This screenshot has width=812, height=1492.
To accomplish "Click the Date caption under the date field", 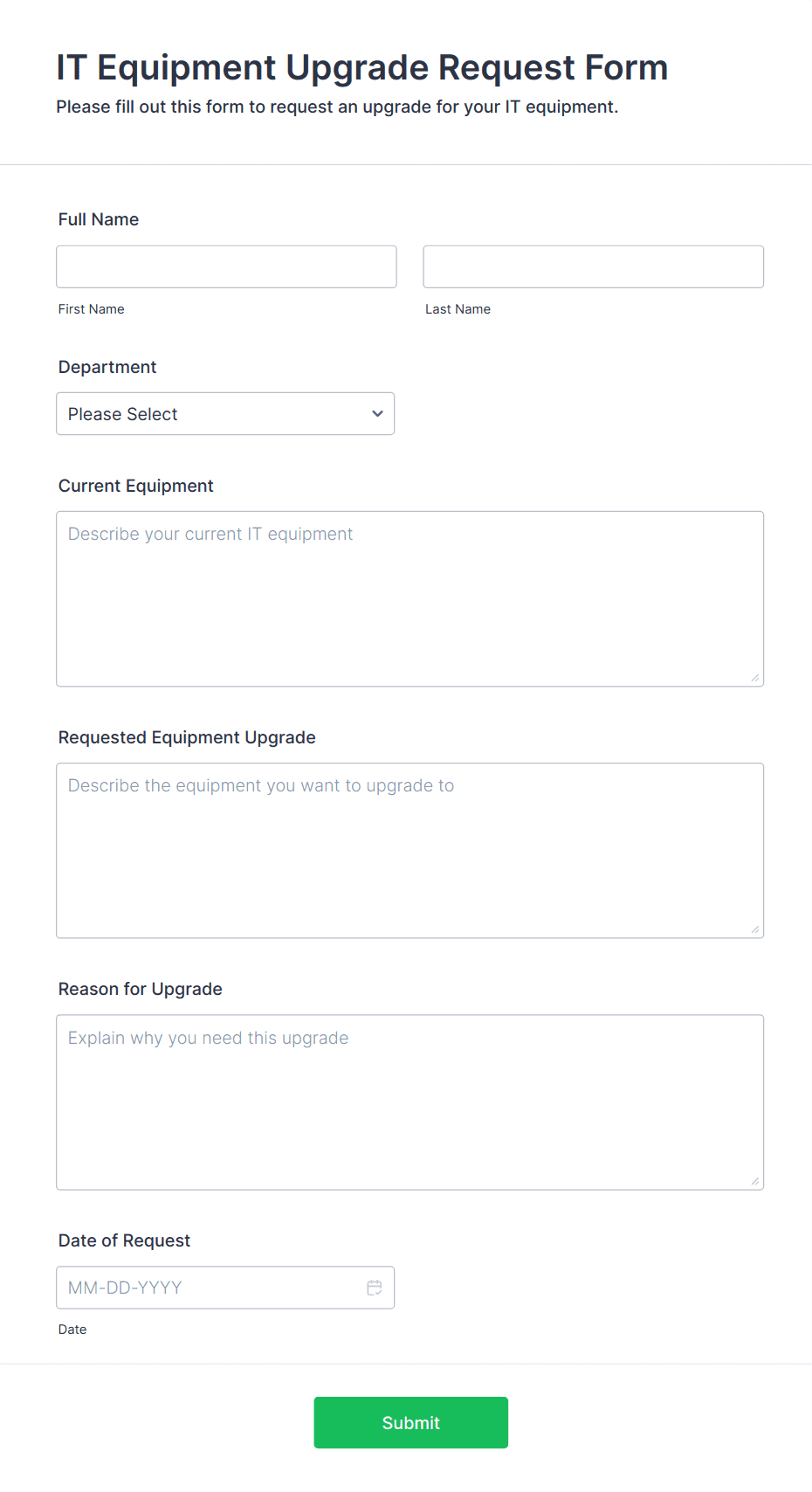I will coord(72,1329).
